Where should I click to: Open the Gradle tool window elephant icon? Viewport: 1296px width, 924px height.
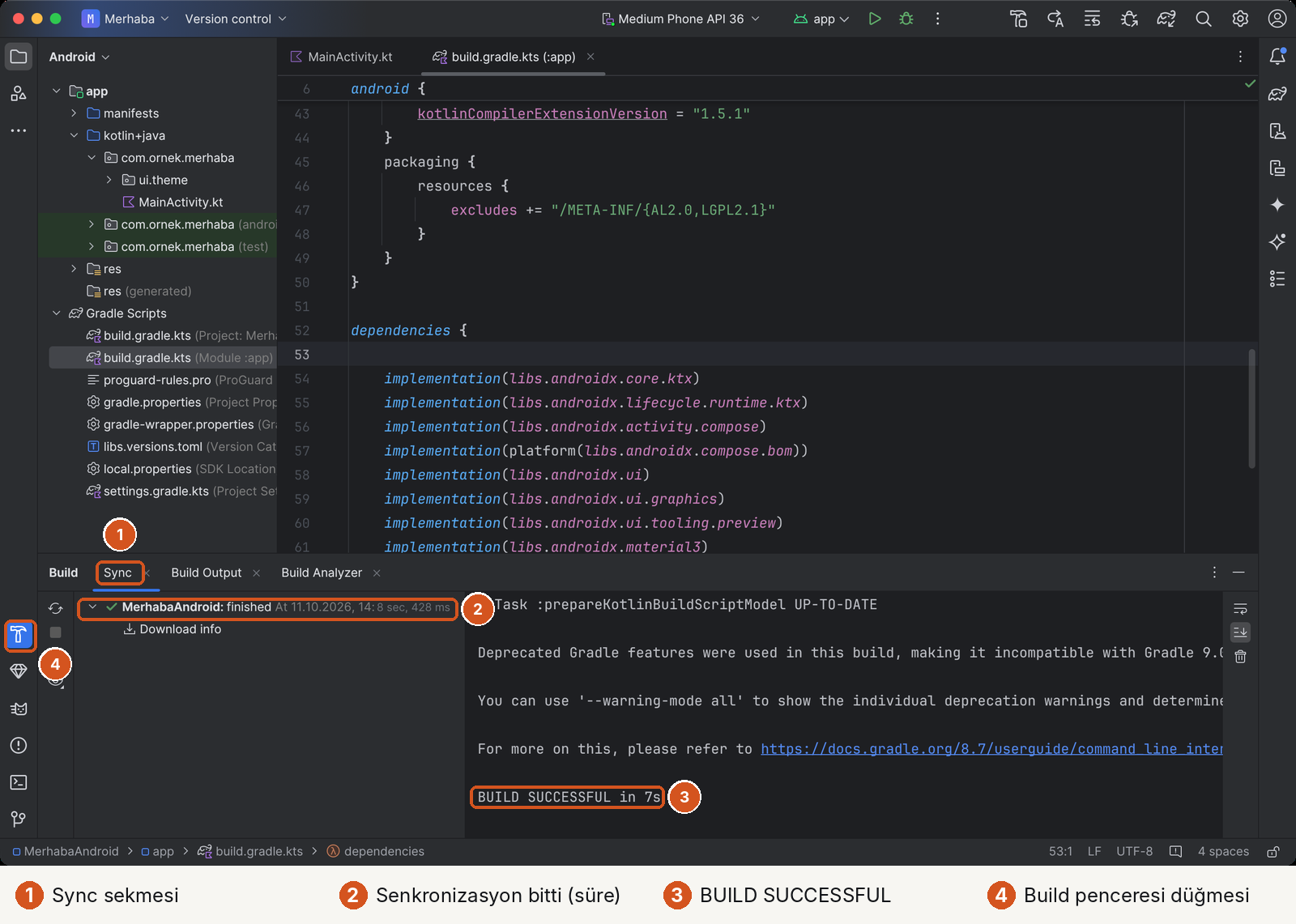point(1277,94)
